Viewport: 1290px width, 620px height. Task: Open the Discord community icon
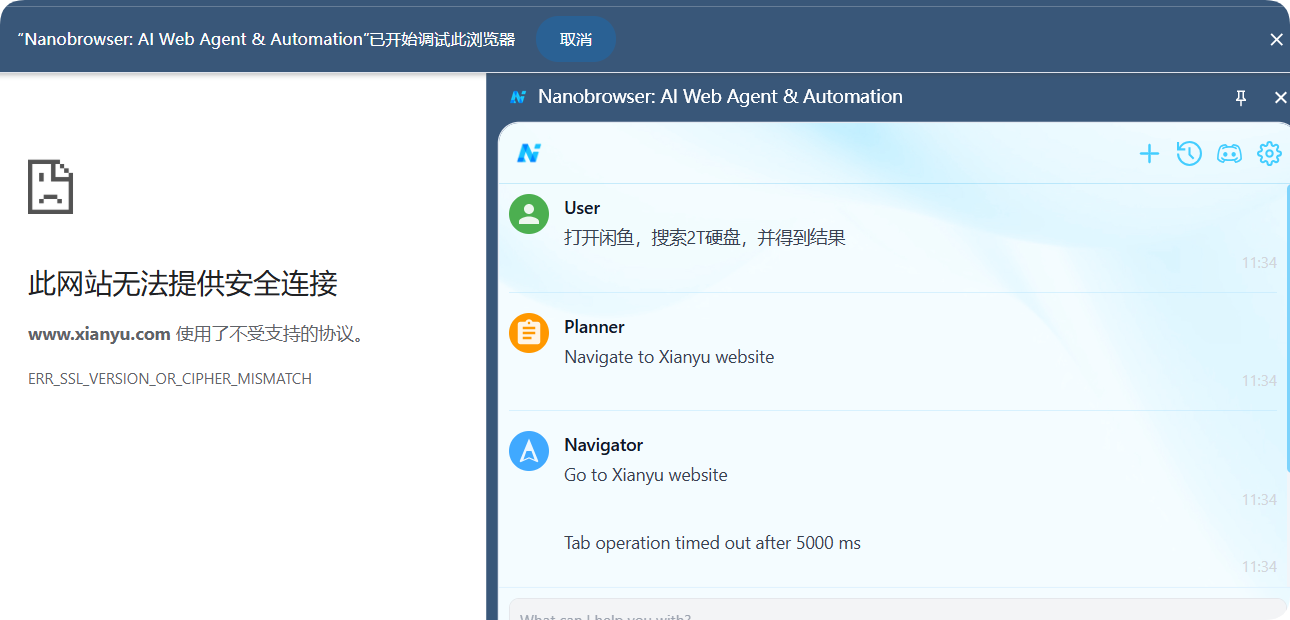[x=1229, y=153]
